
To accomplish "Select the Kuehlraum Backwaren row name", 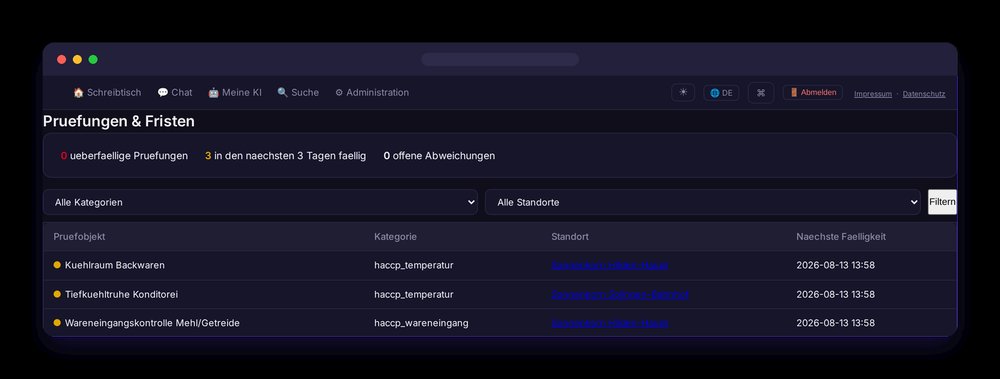I will (x=115, y=265).
